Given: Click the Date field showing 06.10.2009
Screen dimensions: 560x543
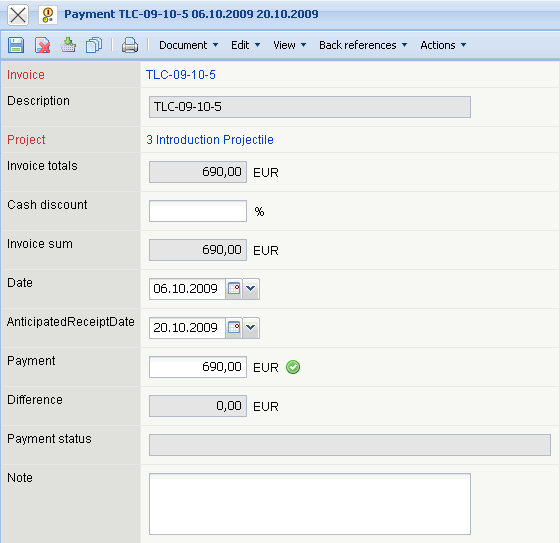Looking at the screenshot, I should [187, 289].
